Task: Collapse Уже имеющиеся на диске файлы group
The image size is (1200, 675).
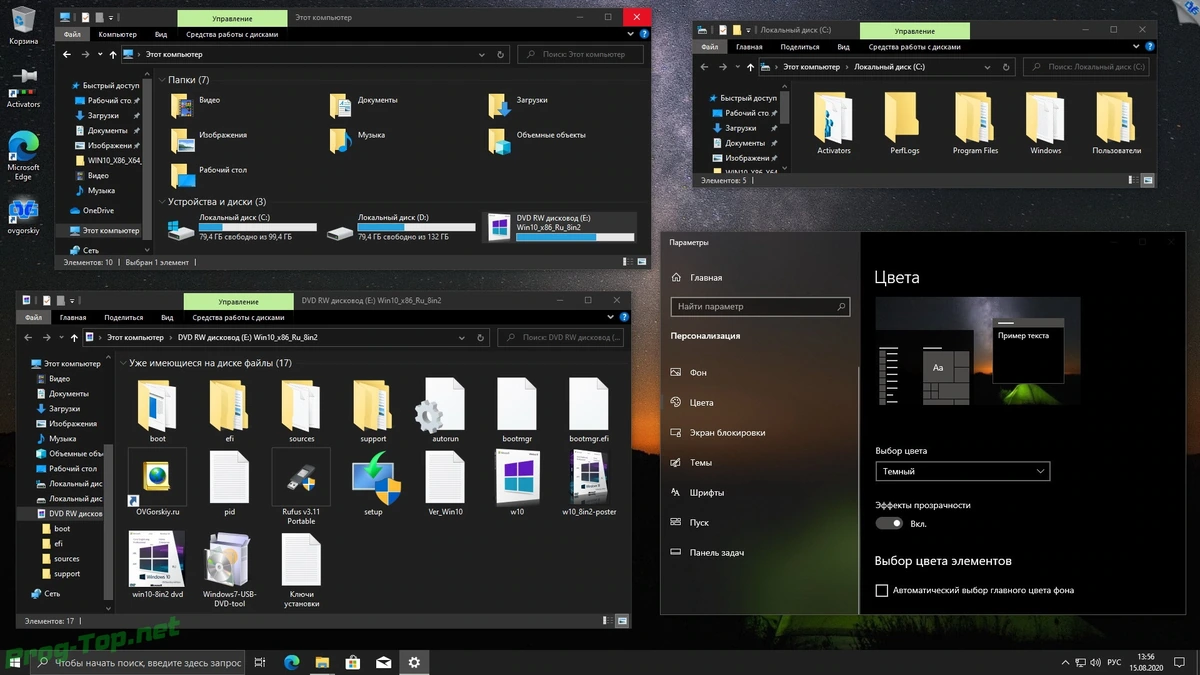Action: (x=122, y=363)
